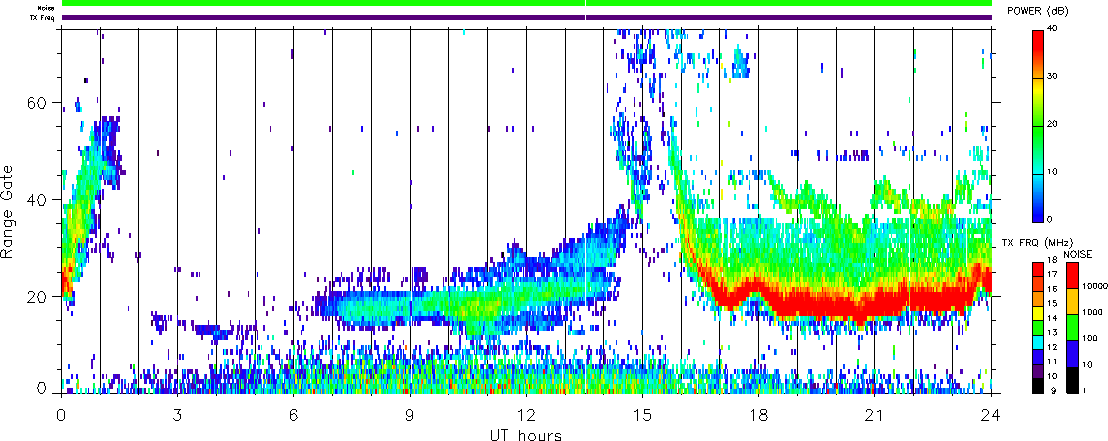Click the 'UT hours' x-axis label

[526, 434]
